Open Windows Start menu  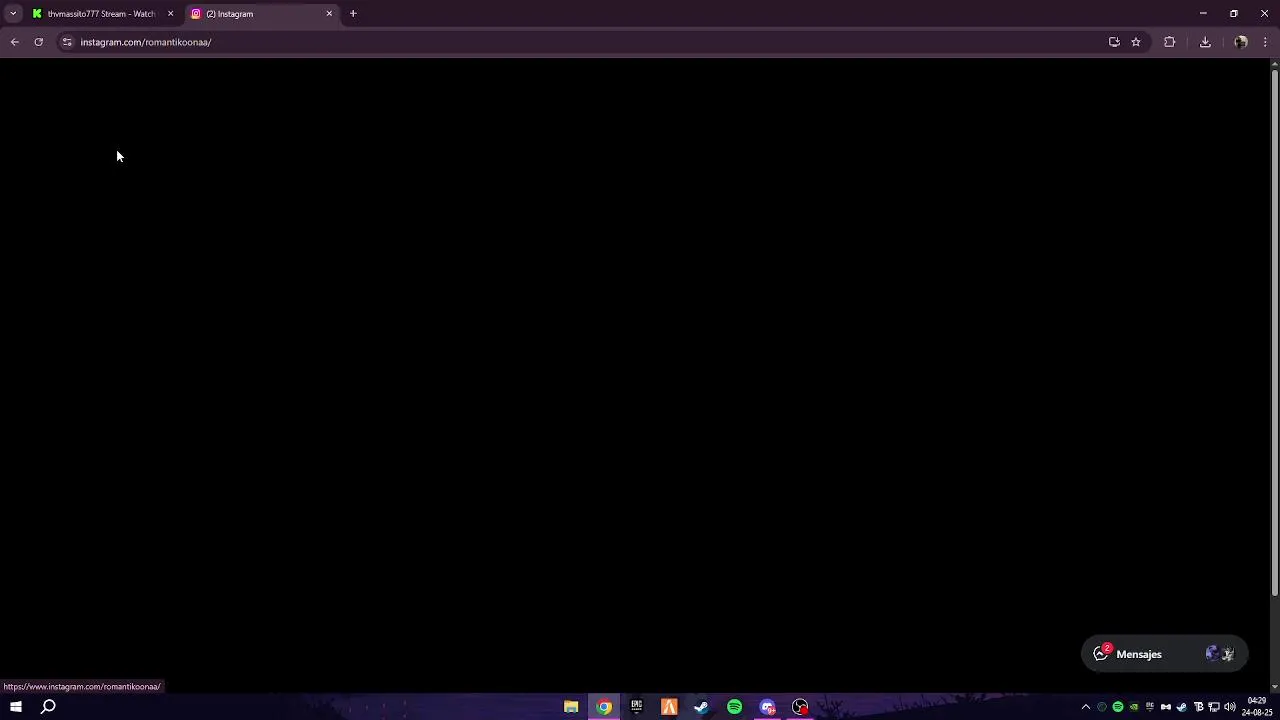pos(16,707)
